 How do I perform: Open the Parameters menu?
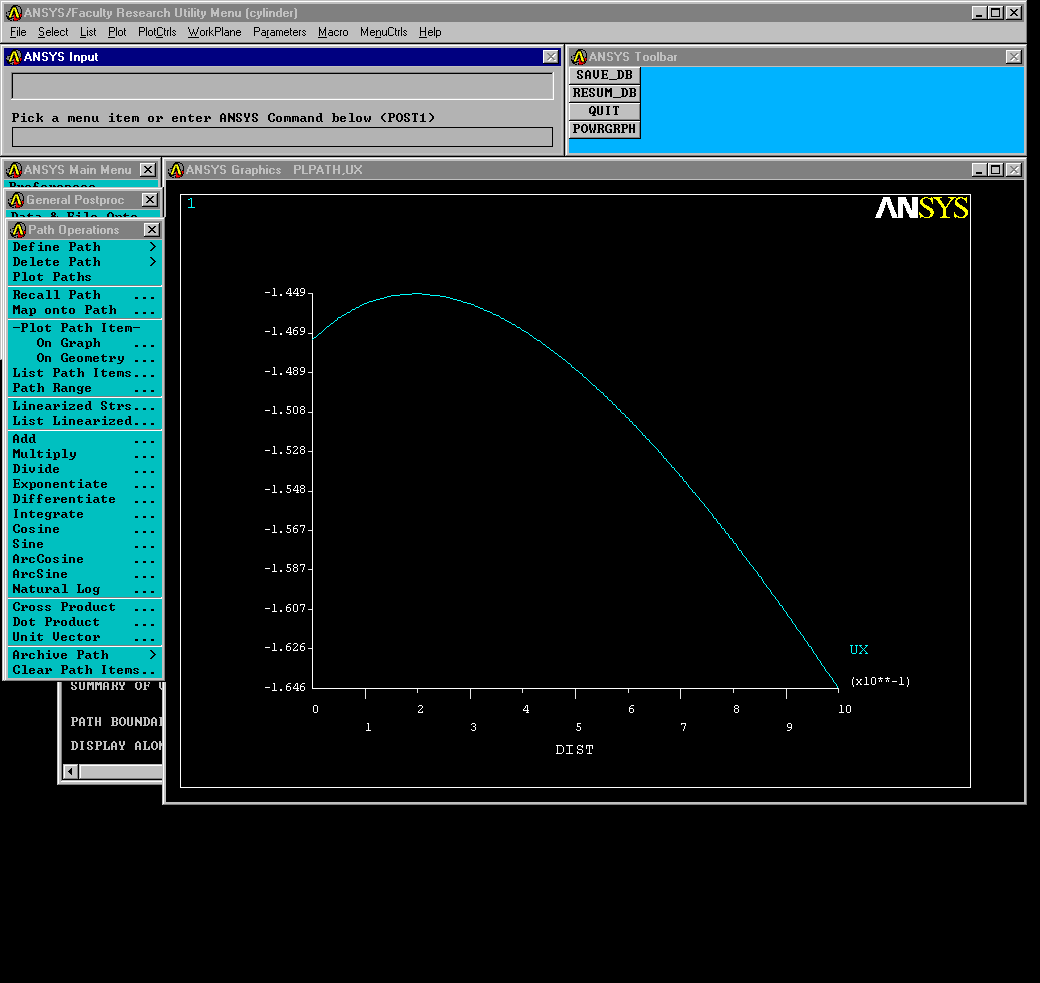tap(279, 32)
